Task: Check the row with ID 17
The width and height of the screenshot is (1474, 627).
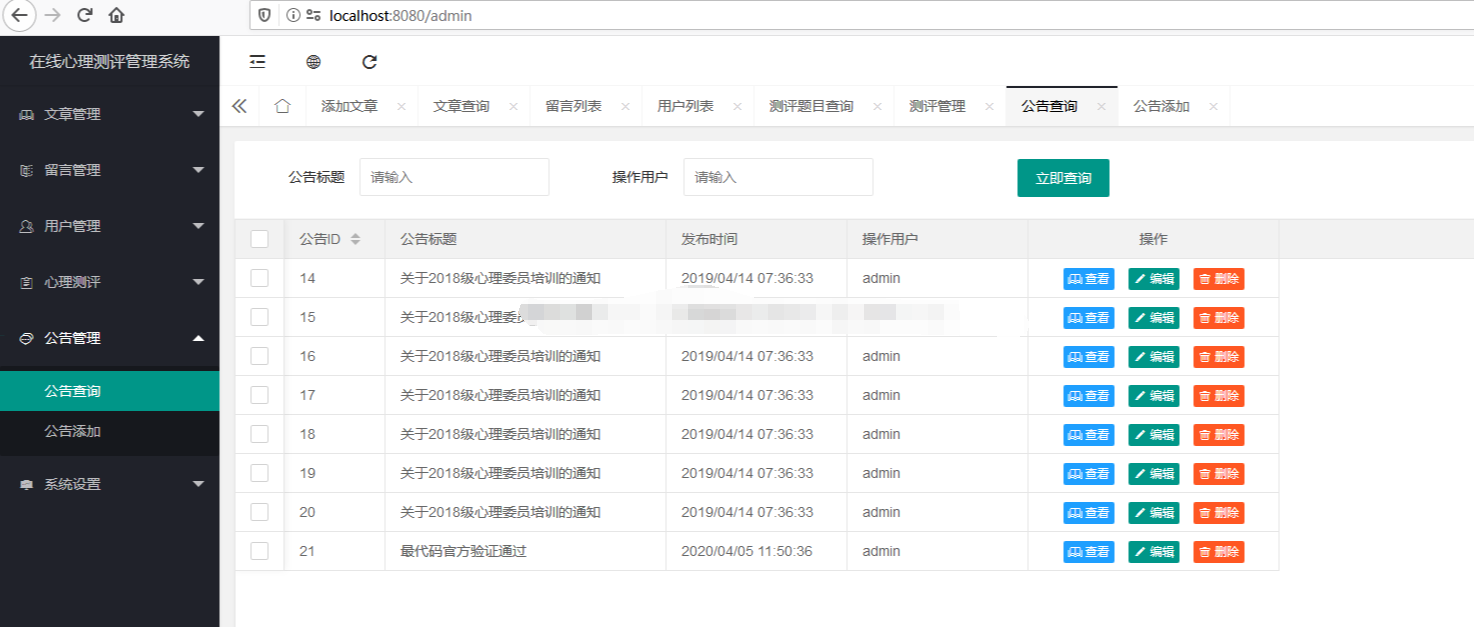Action: coord(260,395)
